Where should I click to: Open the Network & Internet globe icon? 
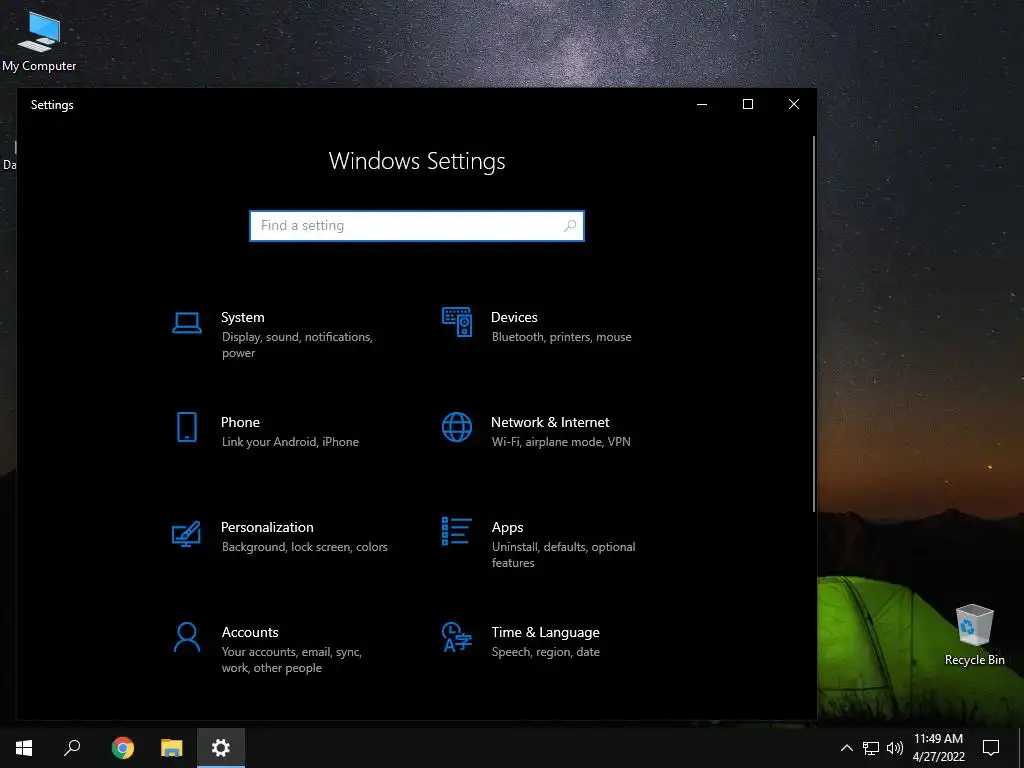coord(456,427)
